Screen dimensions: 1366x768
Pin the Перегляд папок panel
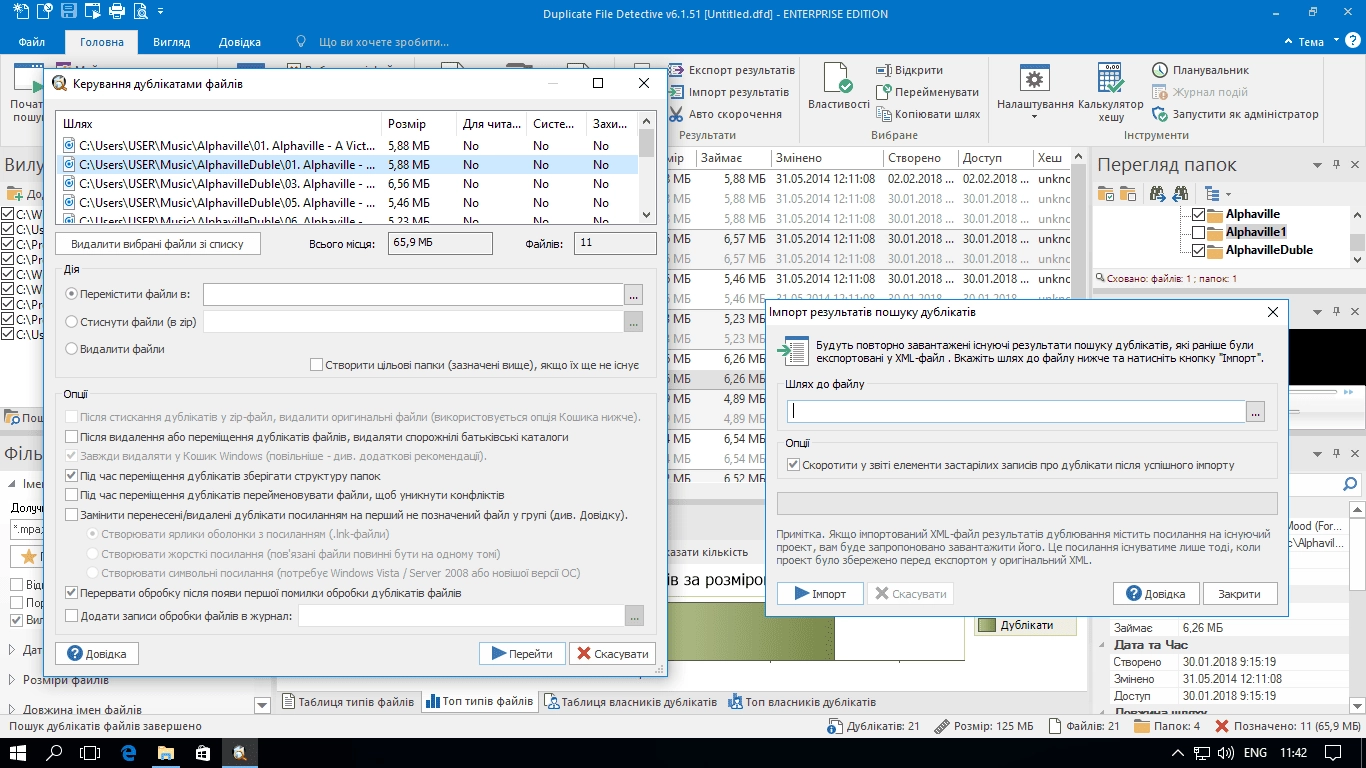pos(1335,166)
